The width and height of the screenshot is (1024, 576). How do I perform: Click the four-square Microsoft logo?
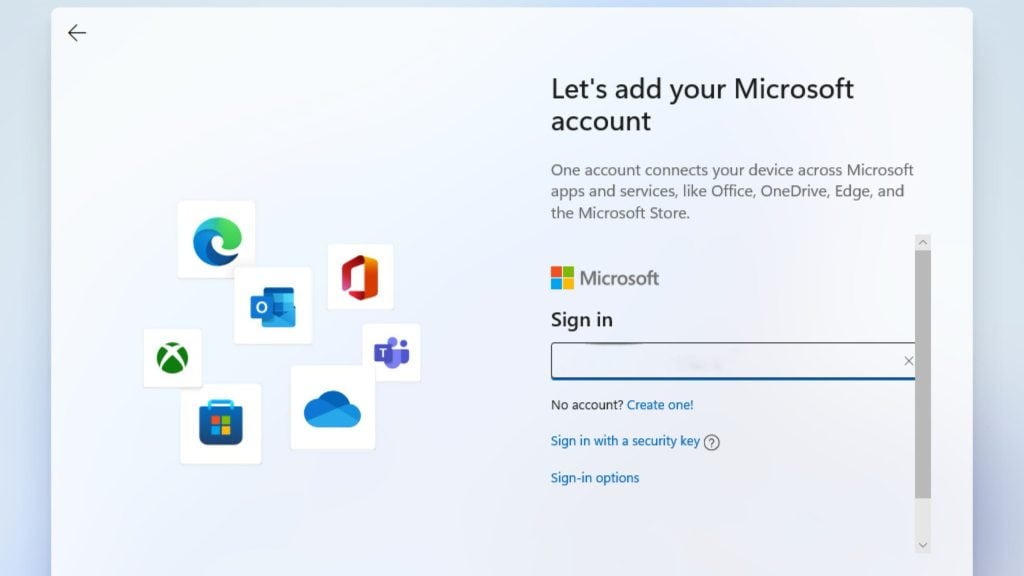click(560, 277)
